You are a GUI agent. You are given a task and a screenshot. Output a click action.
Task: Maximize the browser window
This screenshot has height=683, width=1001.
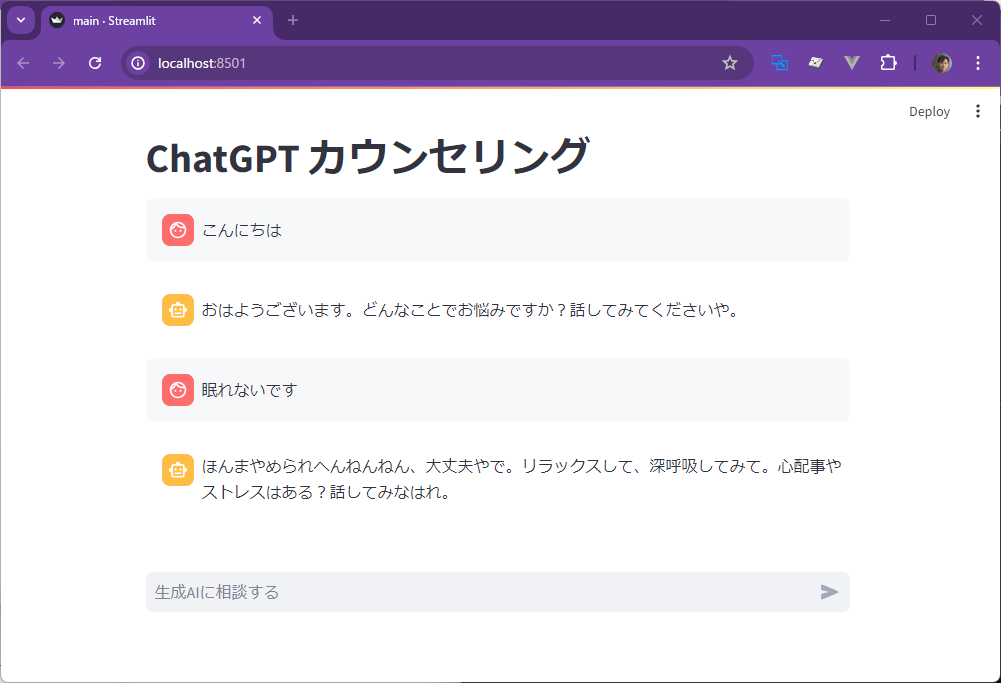pos(931,20)
